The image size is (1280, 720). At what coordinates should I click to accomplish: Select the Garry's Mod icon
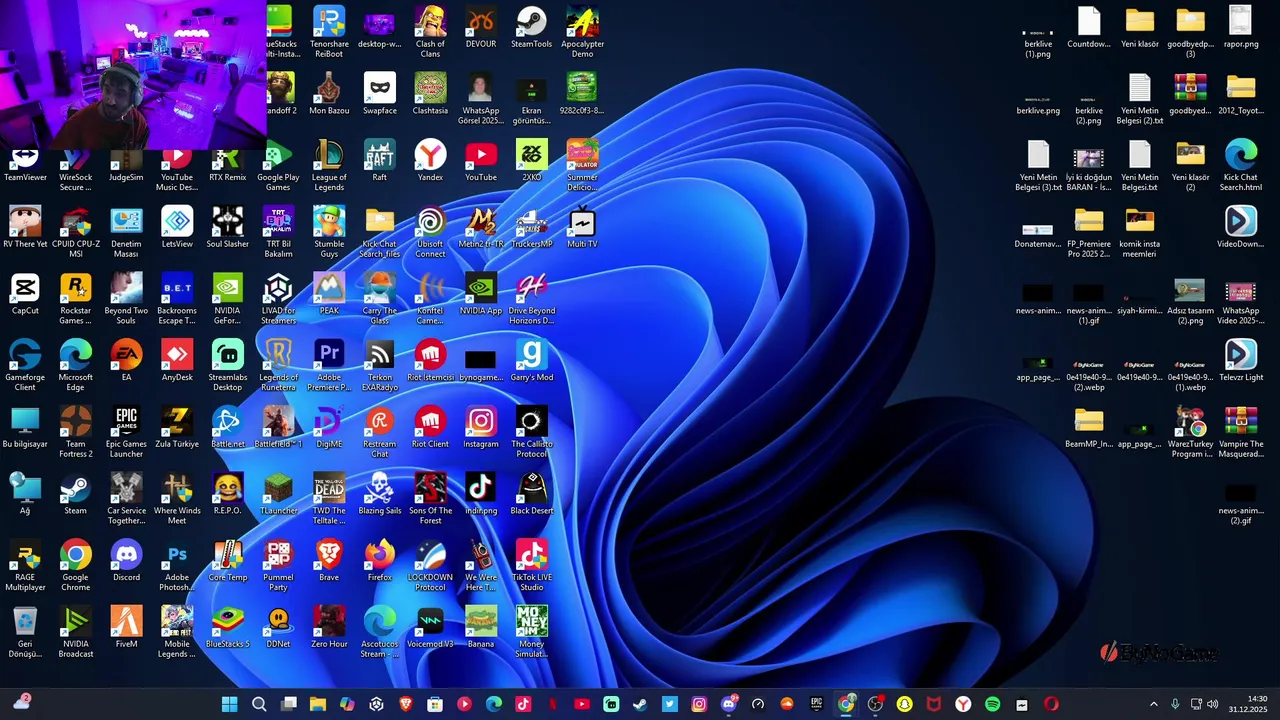pos(531,361)
